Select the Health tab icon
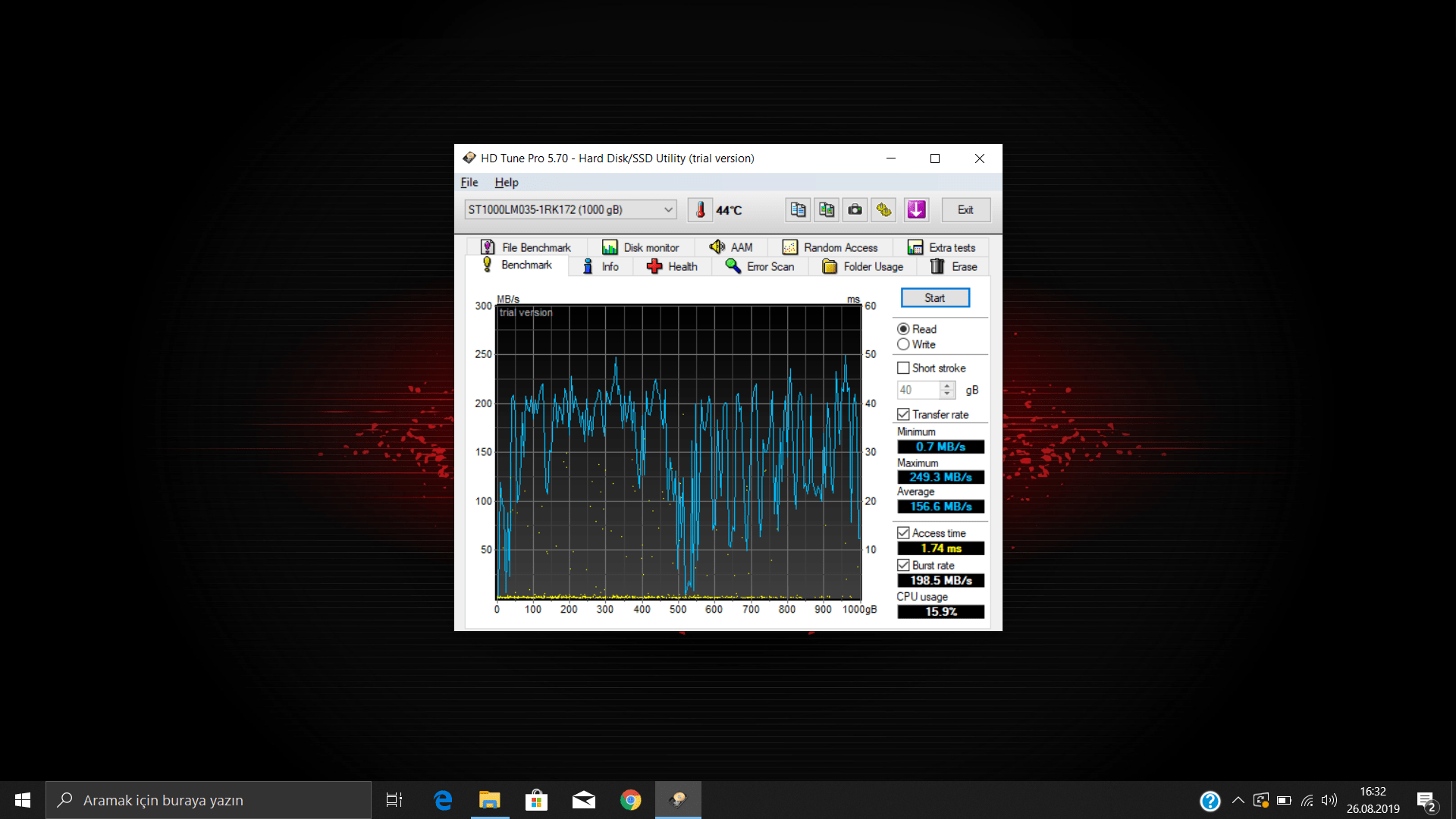The image size is (1456, 819). pos(654,266)
